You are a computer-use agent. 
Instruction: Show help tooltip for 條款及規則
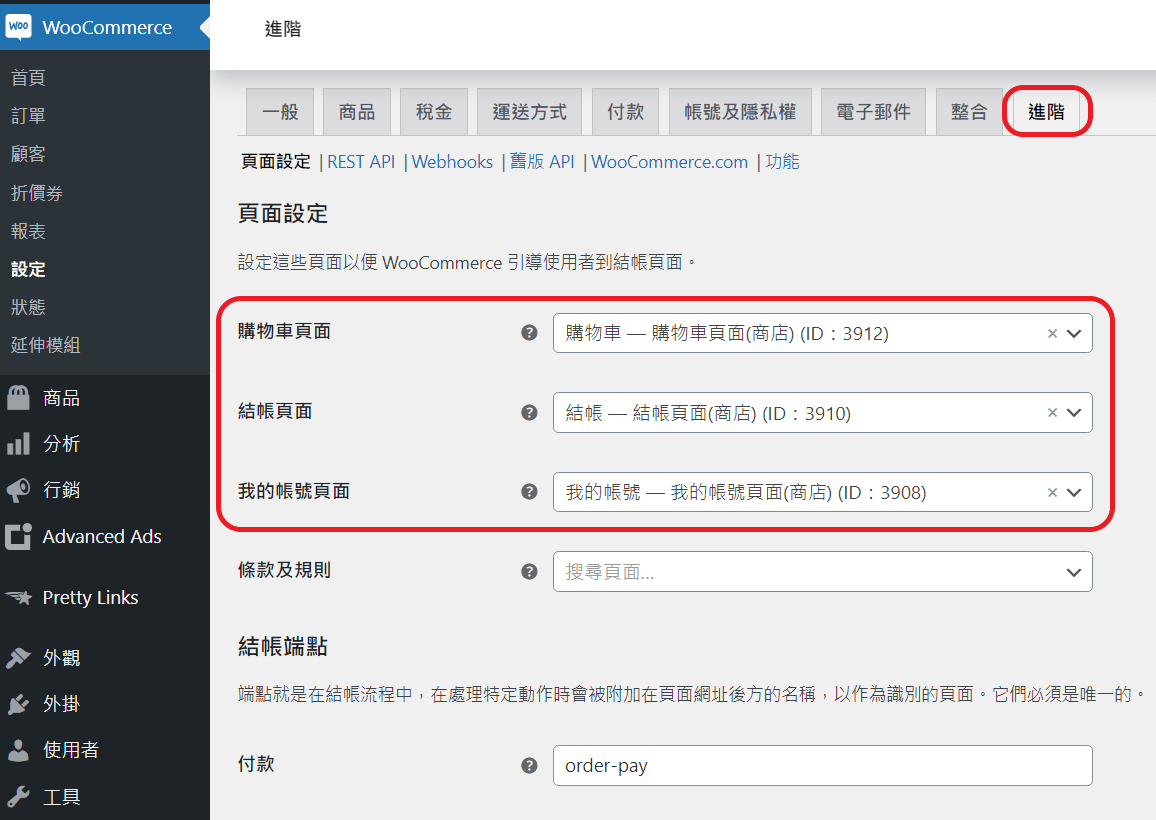pos(529,571)
